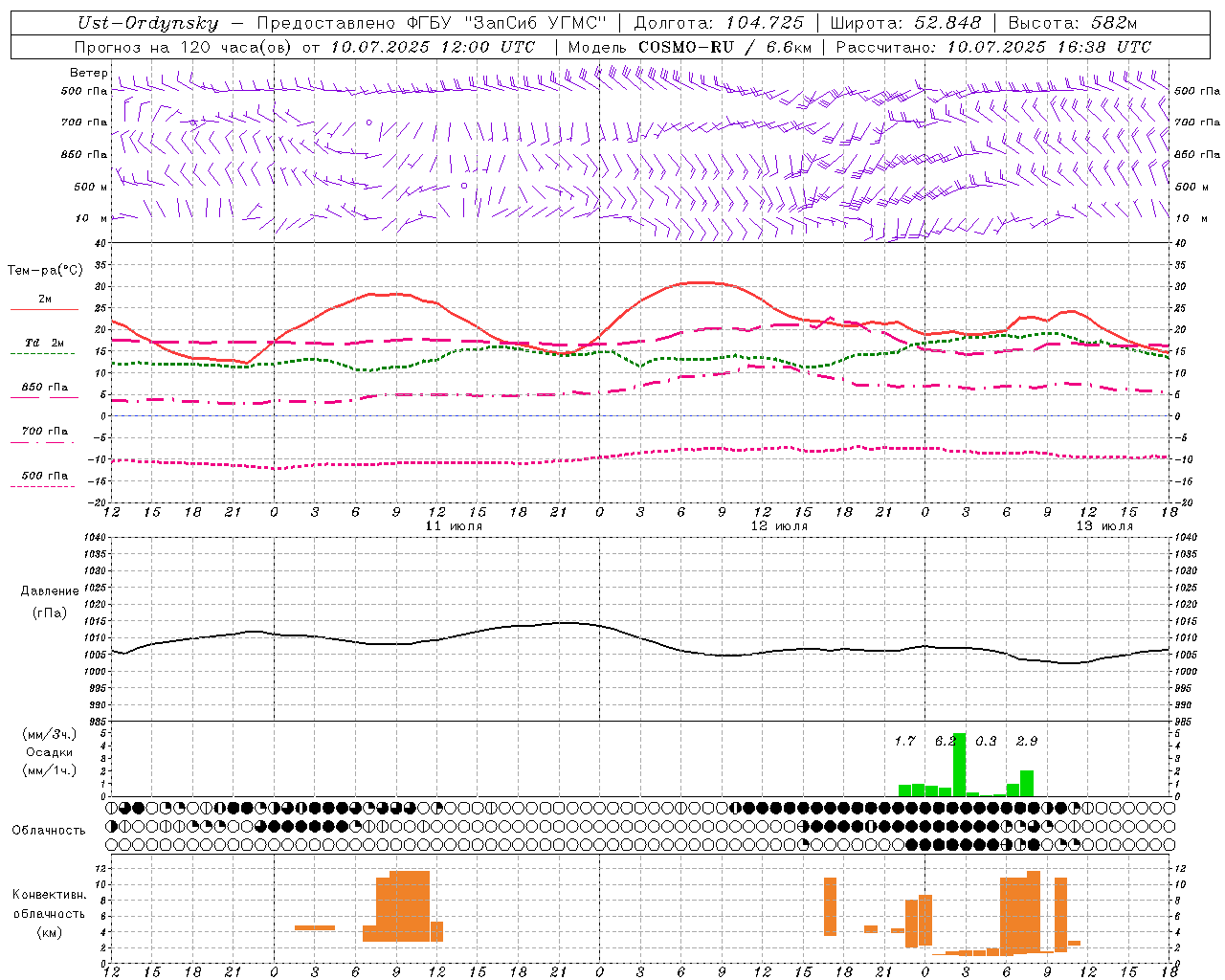The image size is (1225, 980).
Task: Click the "Давление" pressure label
Action: (50, 591)
